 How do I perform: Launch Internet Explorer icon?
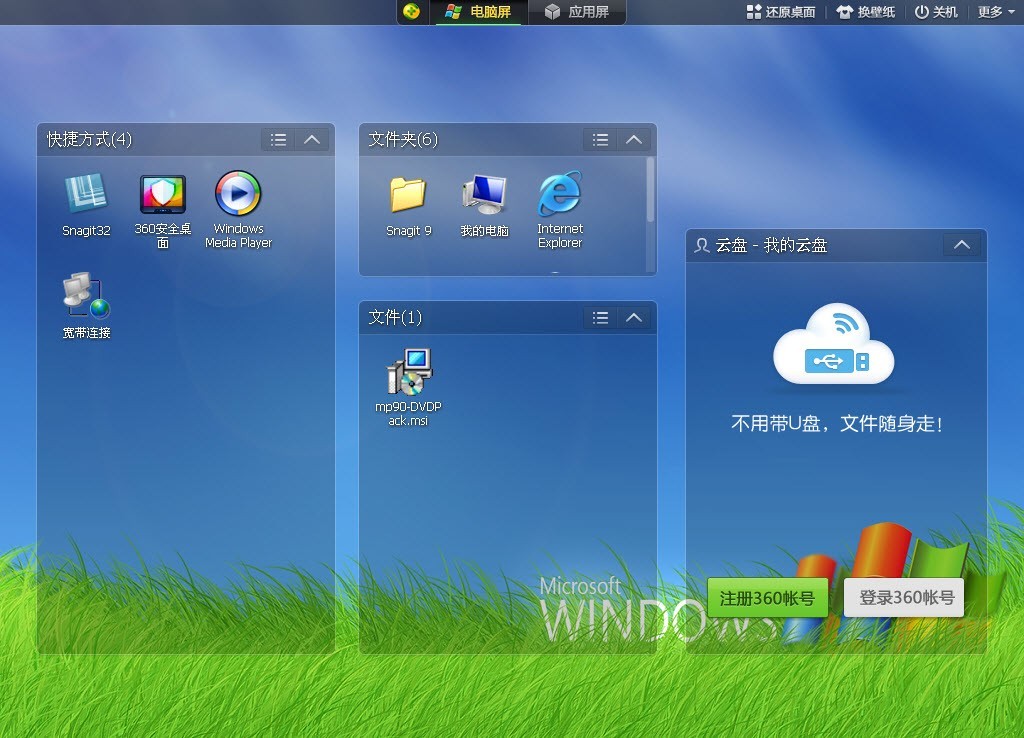click(560, 194)
